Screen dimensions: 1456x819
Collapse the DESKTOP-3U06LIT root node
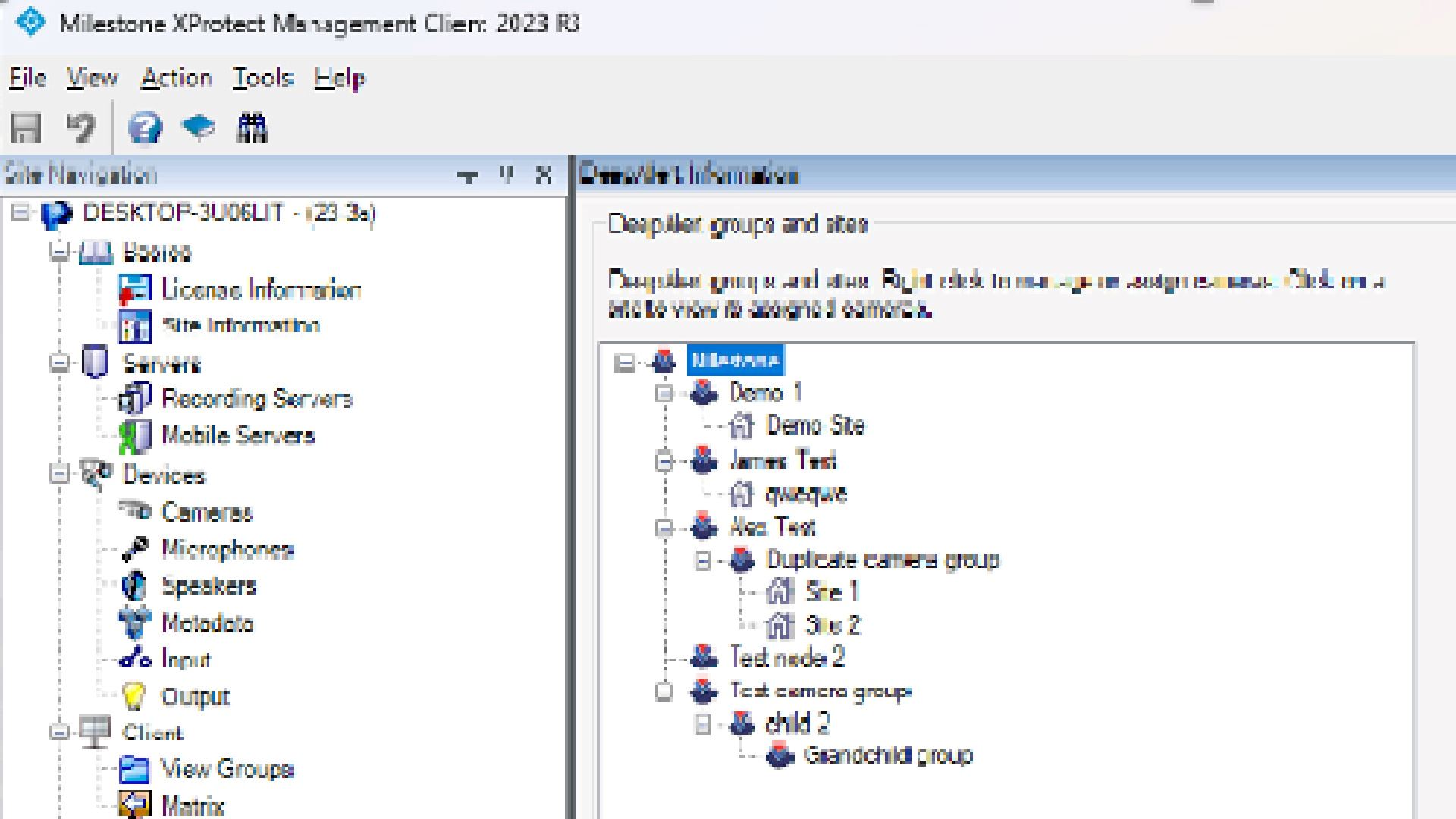coord(20,213)
